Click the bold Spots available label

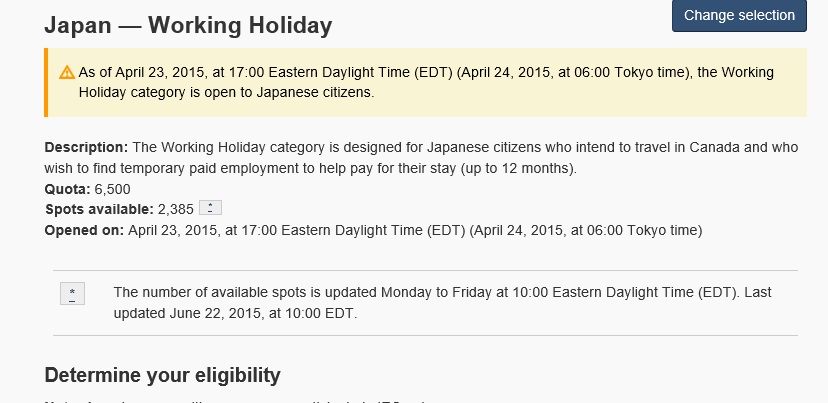coord(99,209)
